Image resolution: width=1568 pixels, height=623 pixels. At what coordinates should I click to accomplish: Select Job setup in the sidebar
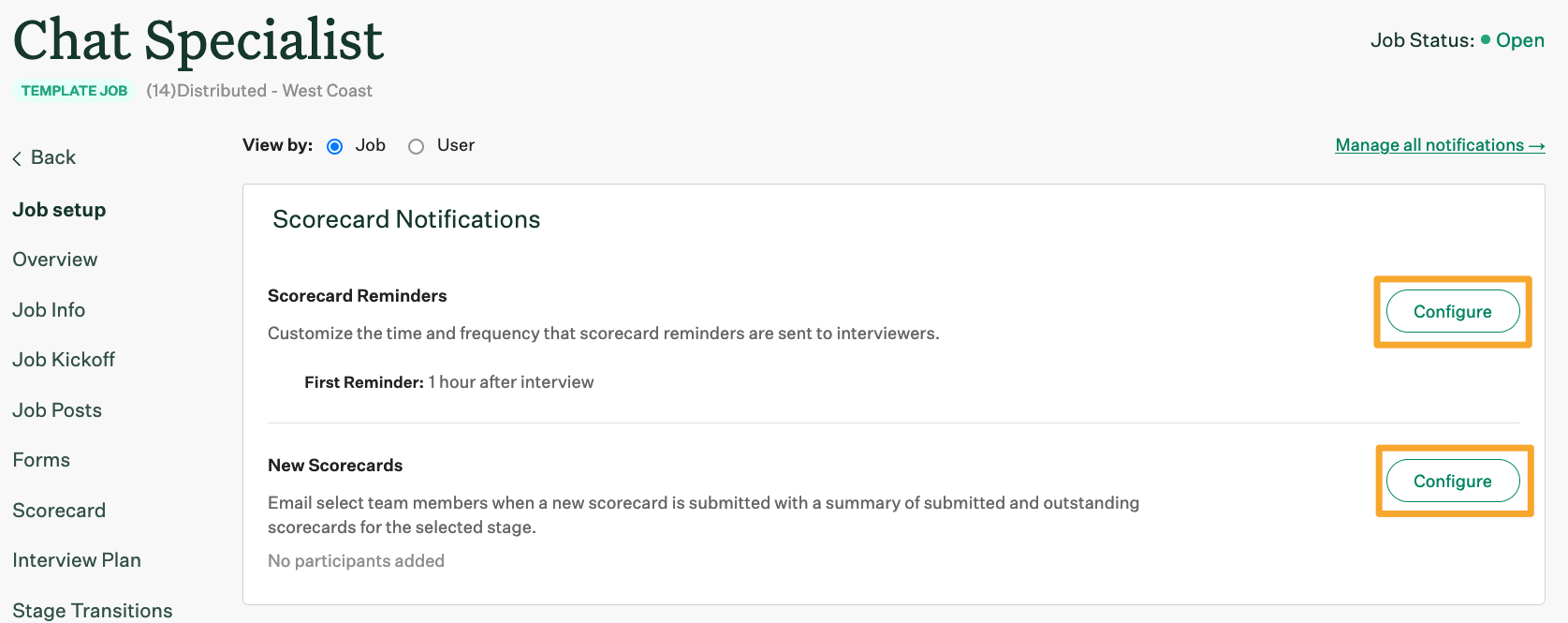(58, 209)
